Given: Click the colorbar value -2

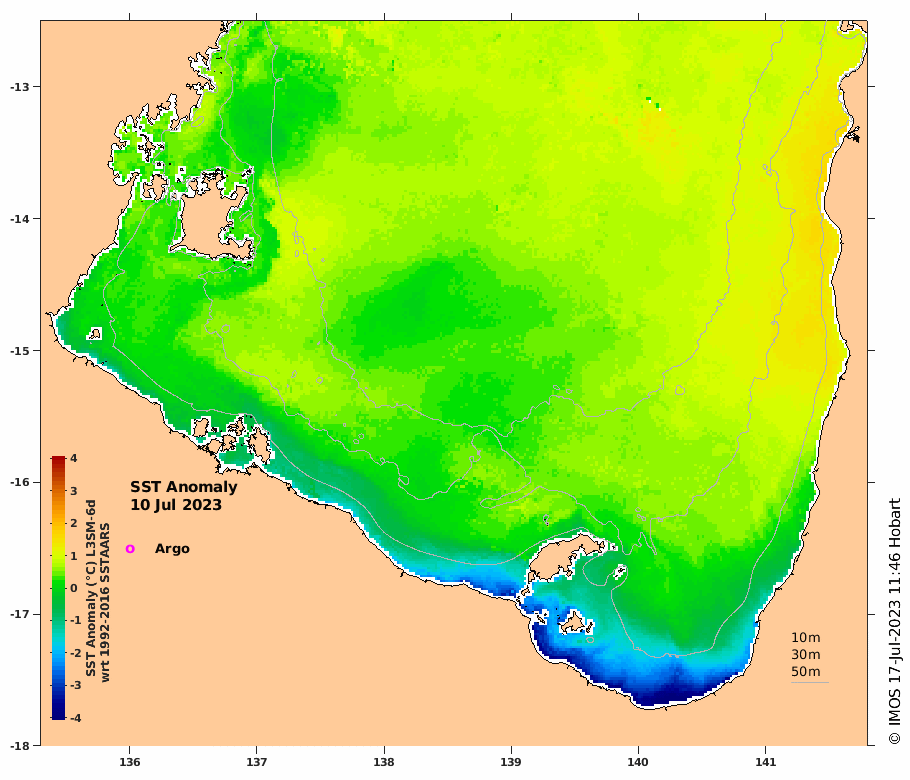Looking at the screenshot, I should click(75, 653).
